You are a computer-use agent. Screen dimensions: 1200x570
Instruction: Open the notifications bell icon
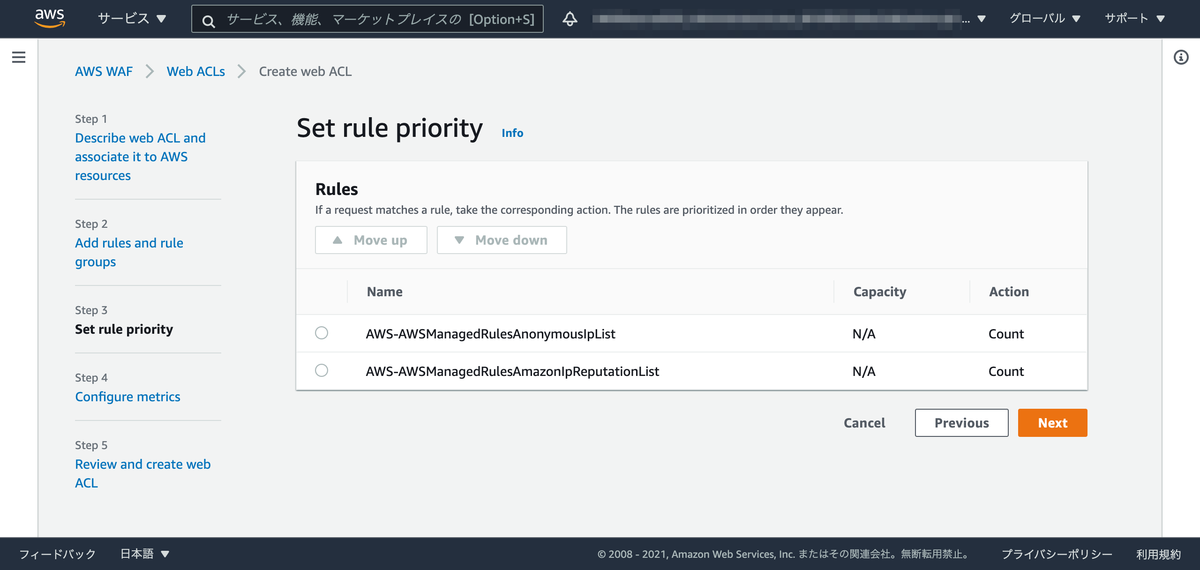pos(570,19)
